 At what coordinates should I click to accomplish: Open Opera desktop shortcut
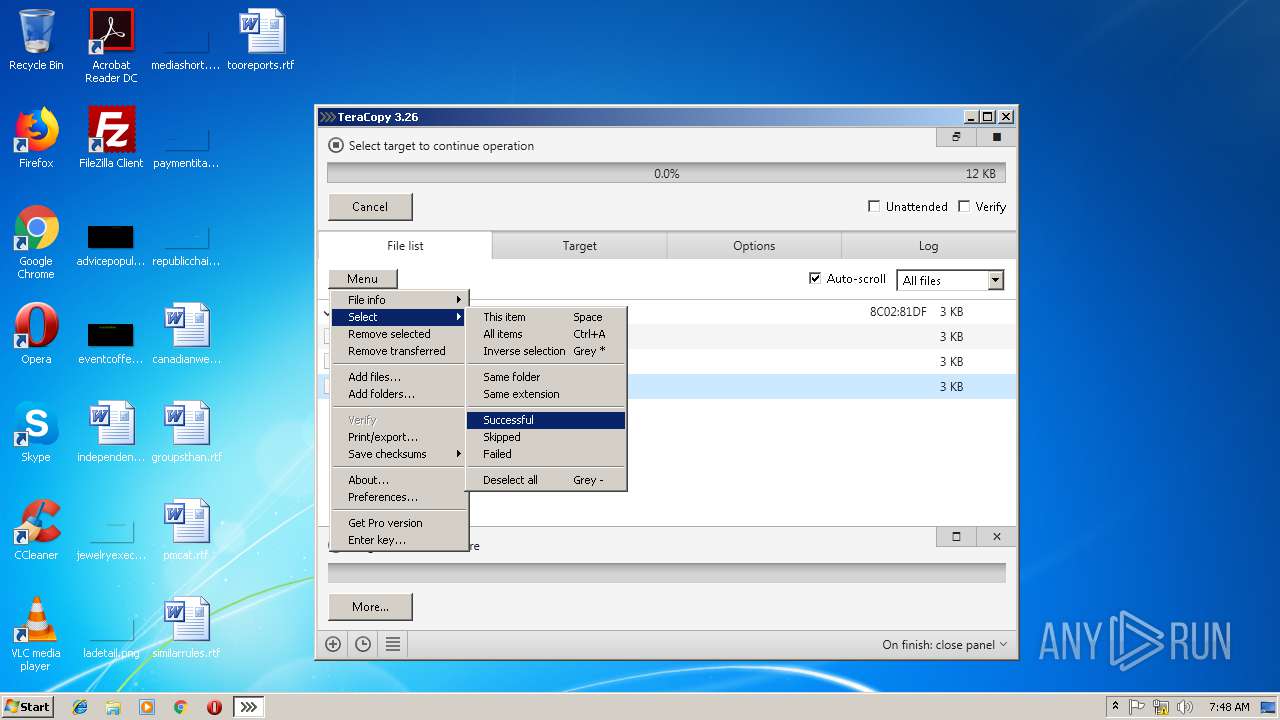tap(36, 334)
